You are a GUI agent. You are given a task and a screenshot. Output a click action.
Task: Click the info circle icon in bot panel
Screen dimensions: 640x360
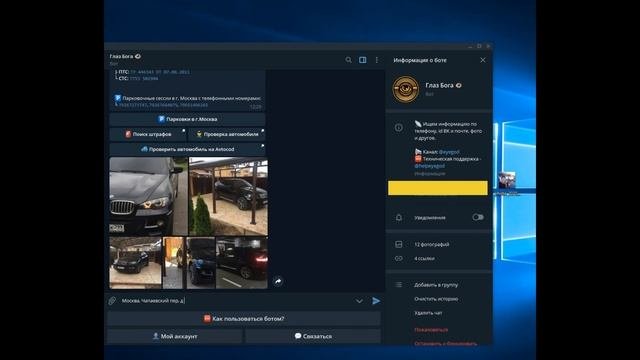[x=399, y=128]
